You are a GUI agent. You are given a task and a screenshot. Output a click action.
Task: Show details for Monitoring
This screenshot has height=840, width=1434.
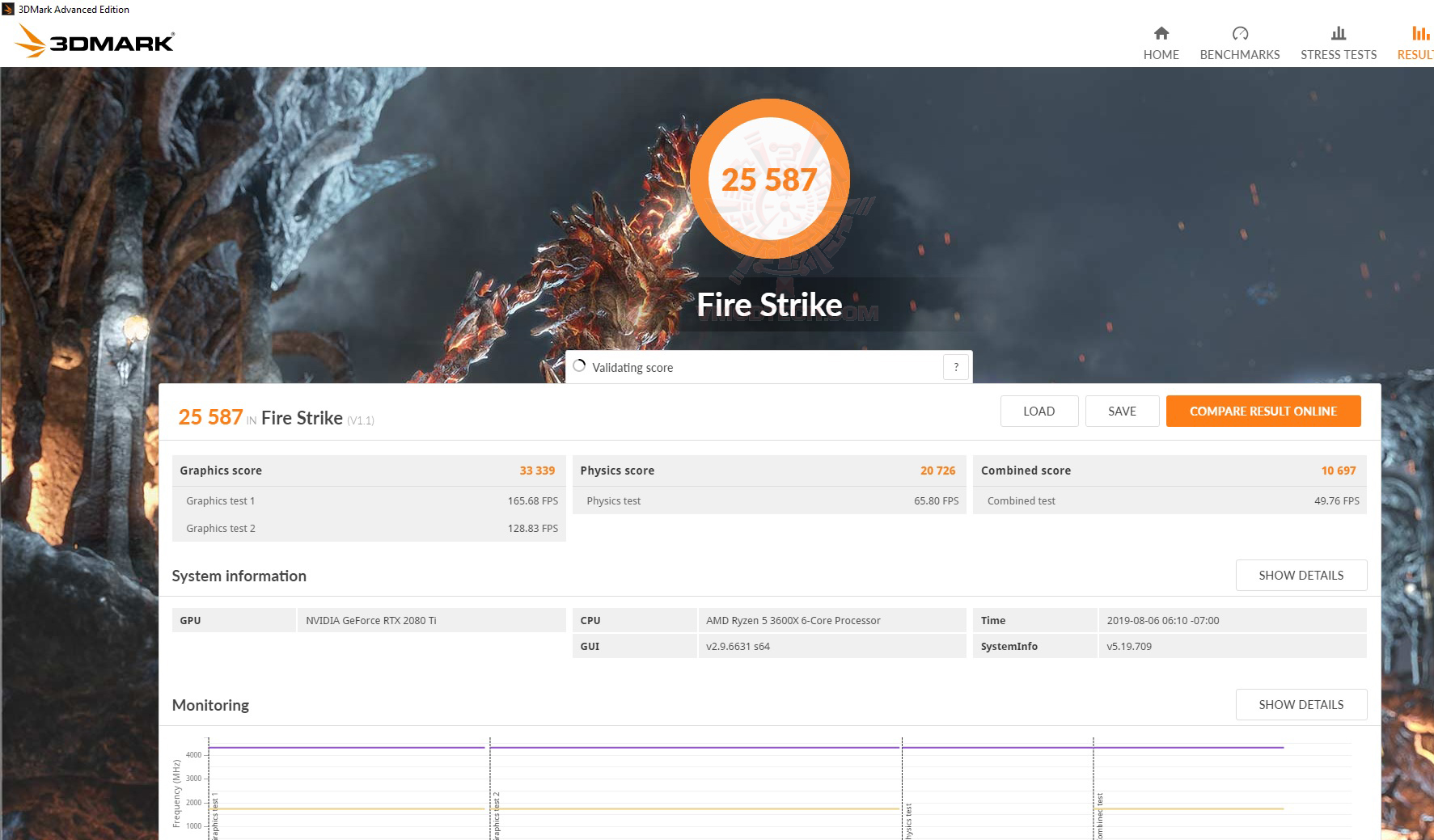[x=1301, y=704]
